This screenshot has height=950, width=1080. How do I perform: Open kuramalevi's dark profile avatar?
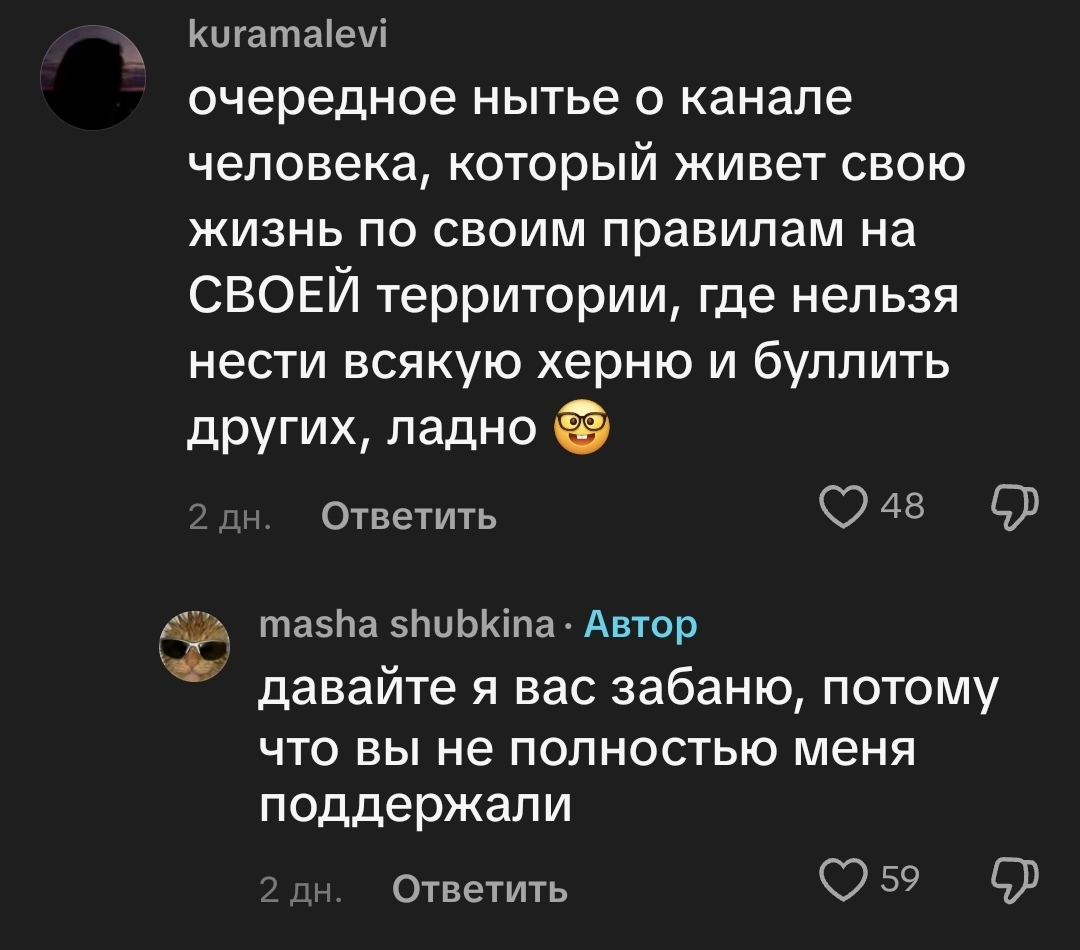93,78
